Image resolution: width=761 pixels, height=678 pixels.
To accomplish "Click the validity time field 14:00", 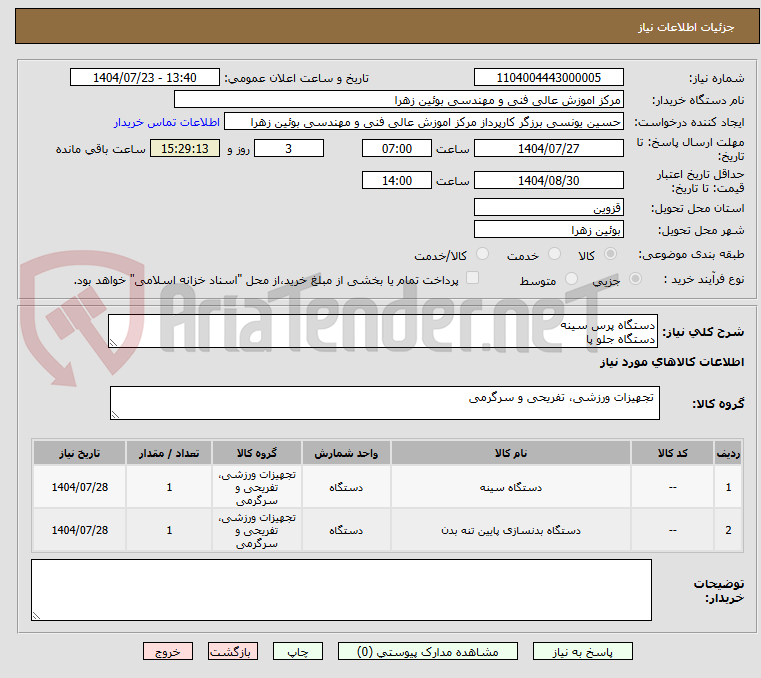I will (397, 181).
